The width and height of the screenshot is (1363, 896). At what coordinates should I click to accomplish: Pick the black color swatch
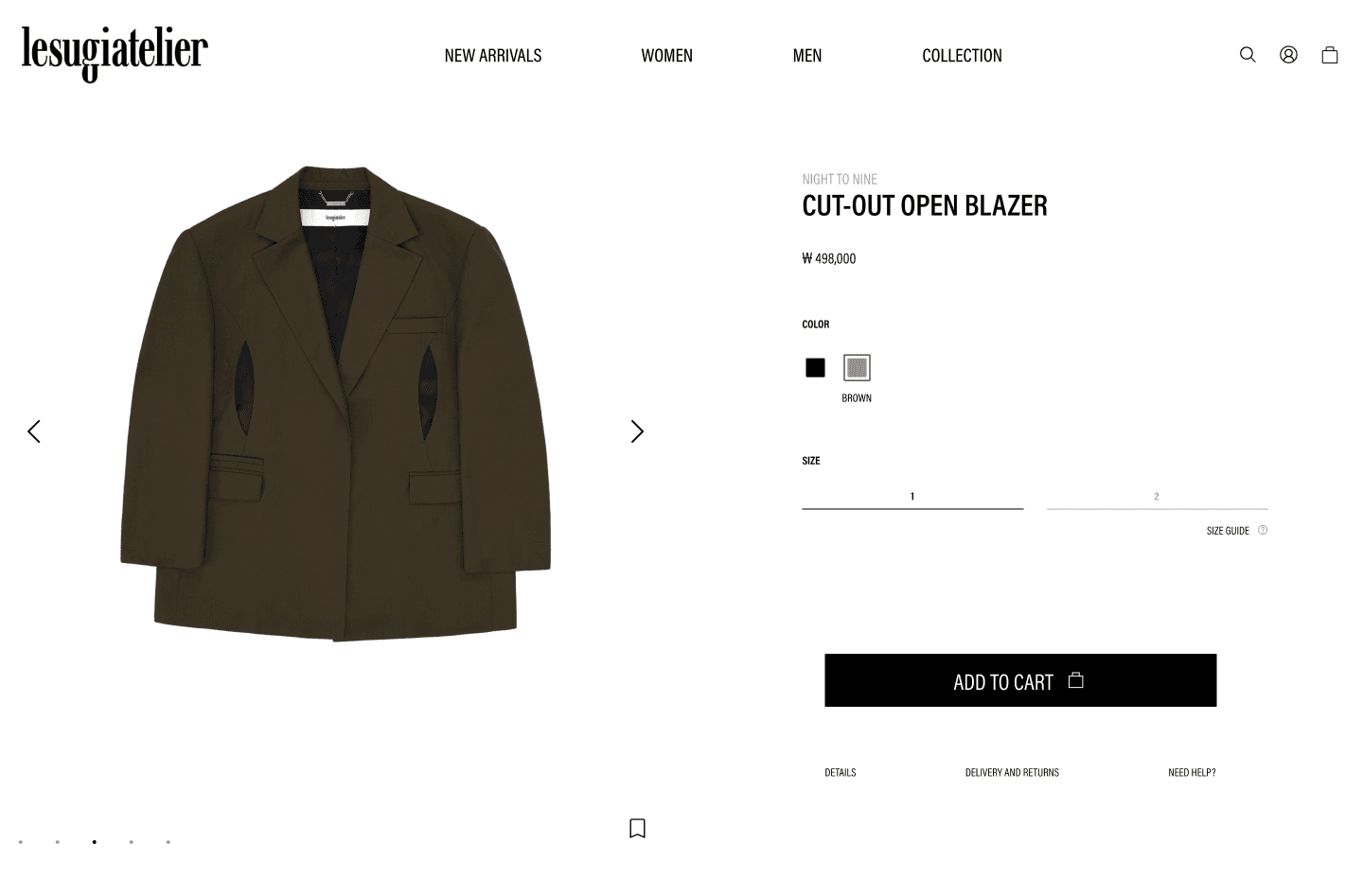coord(815,367)
